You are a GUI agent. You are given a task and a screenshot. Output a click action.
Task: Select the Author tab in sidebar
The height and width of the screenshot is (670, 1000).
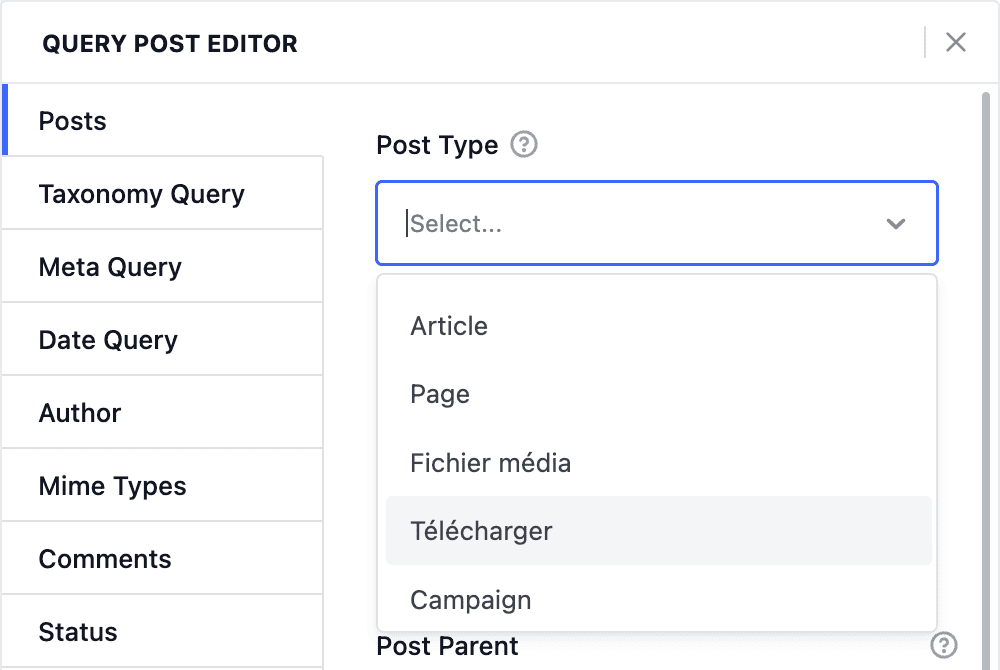(x=80, y=413)
